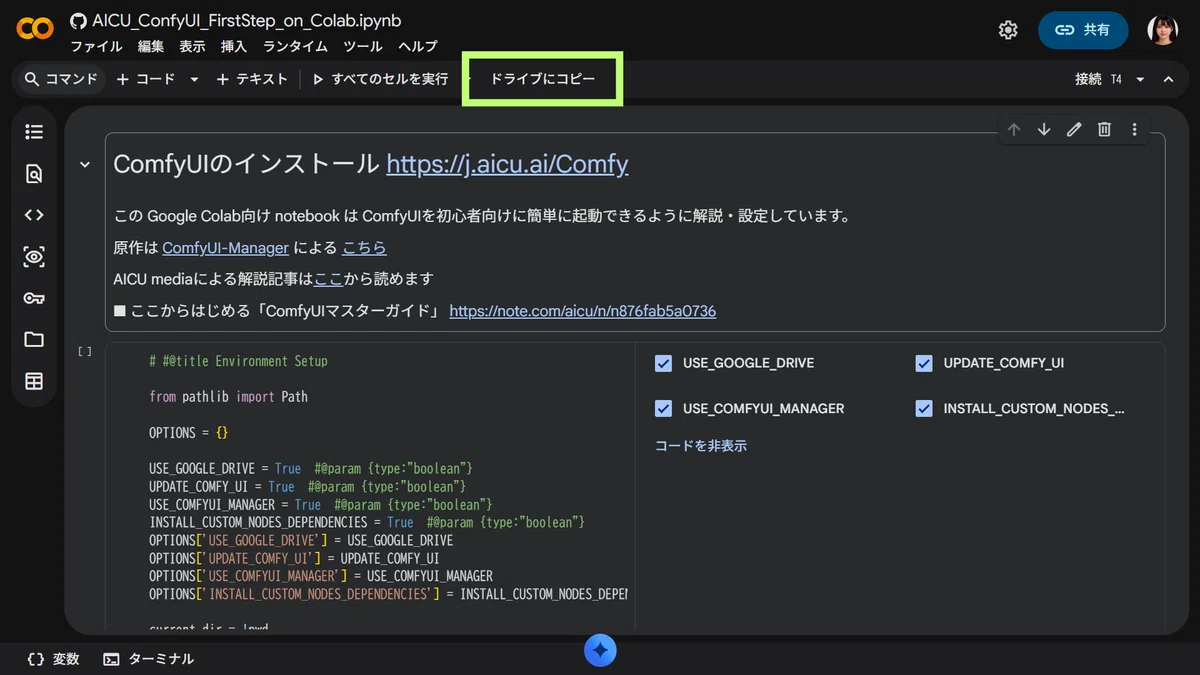The height and width of the screenshot is (675, 1200).
Task: Collapse the ComfyUIのインストール section
Action: [85, 164]
